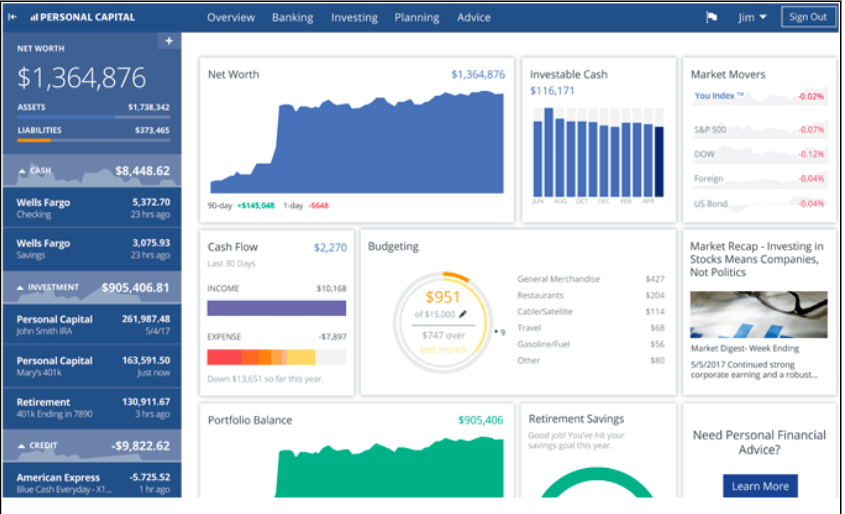Collapse the Cash accounts section
This screenshot has width=845, height=514.
click(x=22, y=171)
